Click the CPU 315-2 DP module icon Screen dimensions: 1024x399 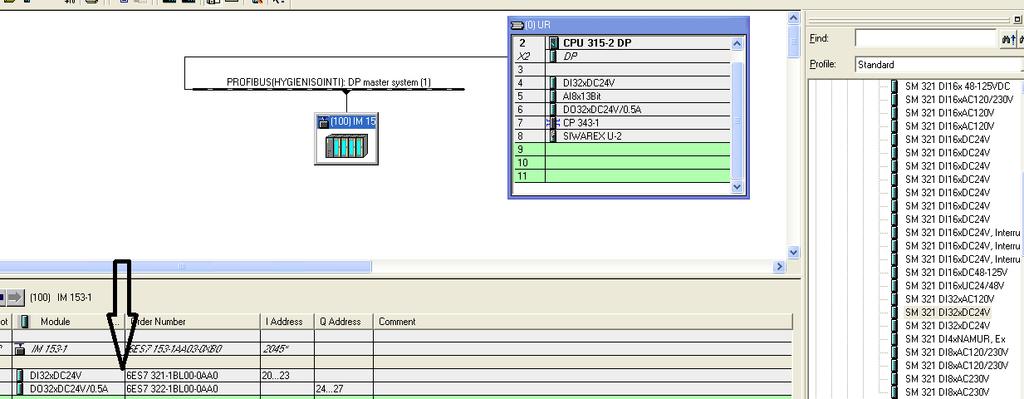[x=554, y=43]
